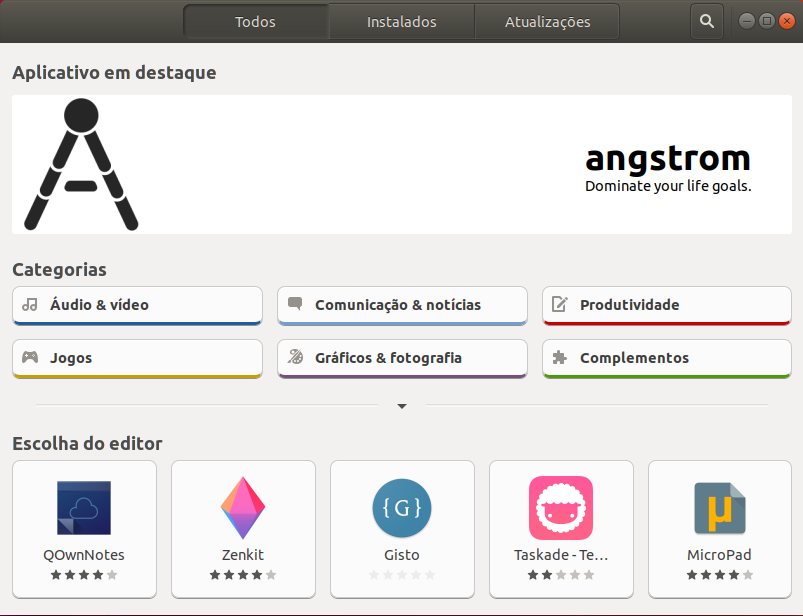
Task: Click the gamepad icon for Jogos
Action: tap(30, 357)
